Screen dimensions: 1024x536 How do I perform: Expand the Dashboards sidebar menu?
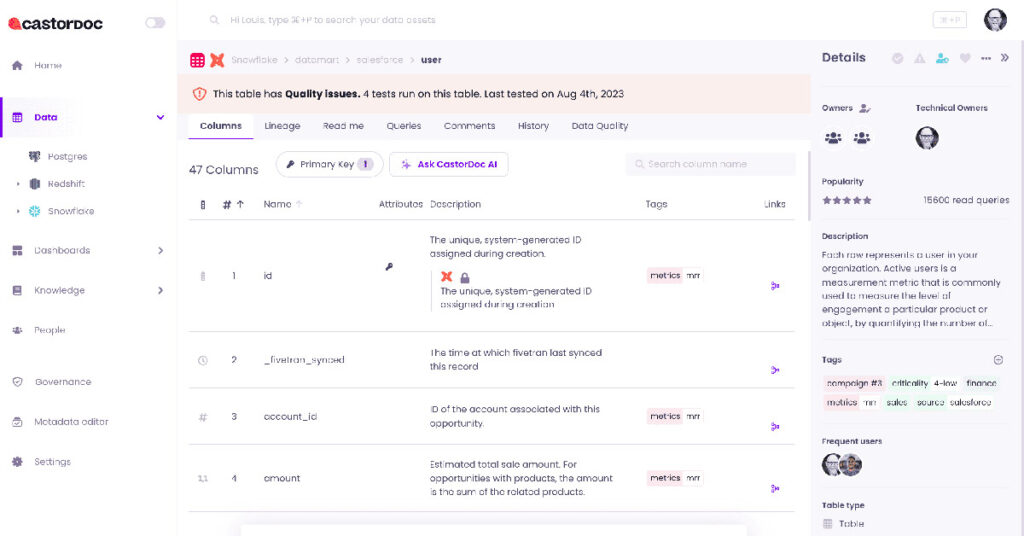click(x=160, y=251)
